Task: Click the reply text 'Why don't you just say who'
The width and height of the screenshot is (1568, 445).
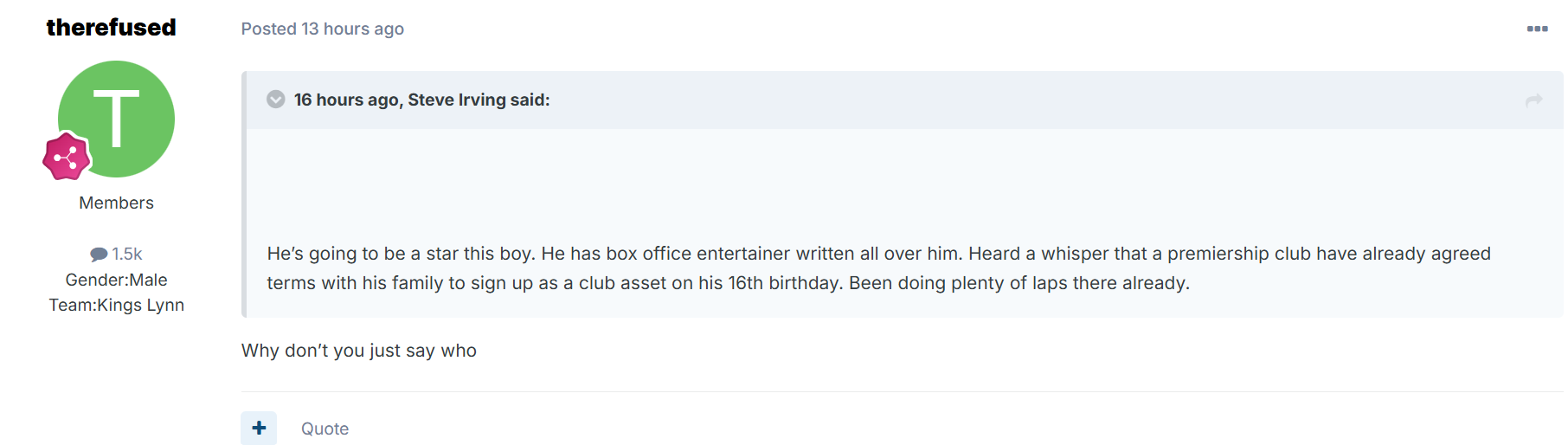Action: coord(359,351)
